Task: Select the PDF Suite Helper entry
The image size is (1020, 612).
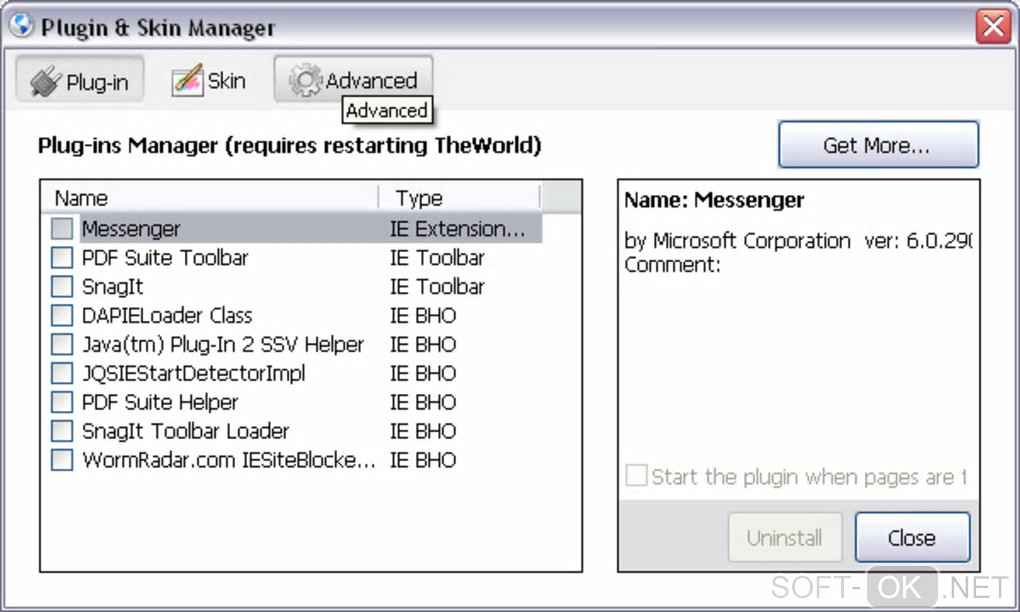Action: click(160, 403)
